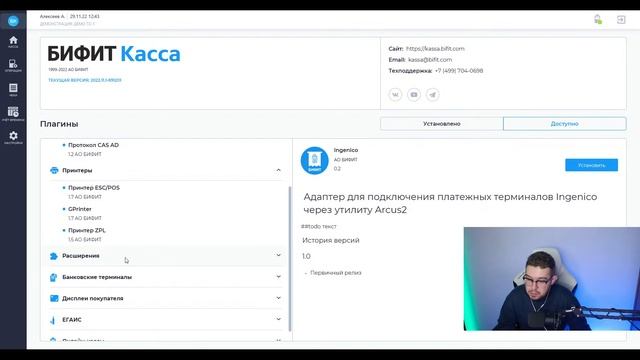The width and height of the screenshot is (640, 360).
Task: Click the Текущая версия link
Action: click(85, 80)
